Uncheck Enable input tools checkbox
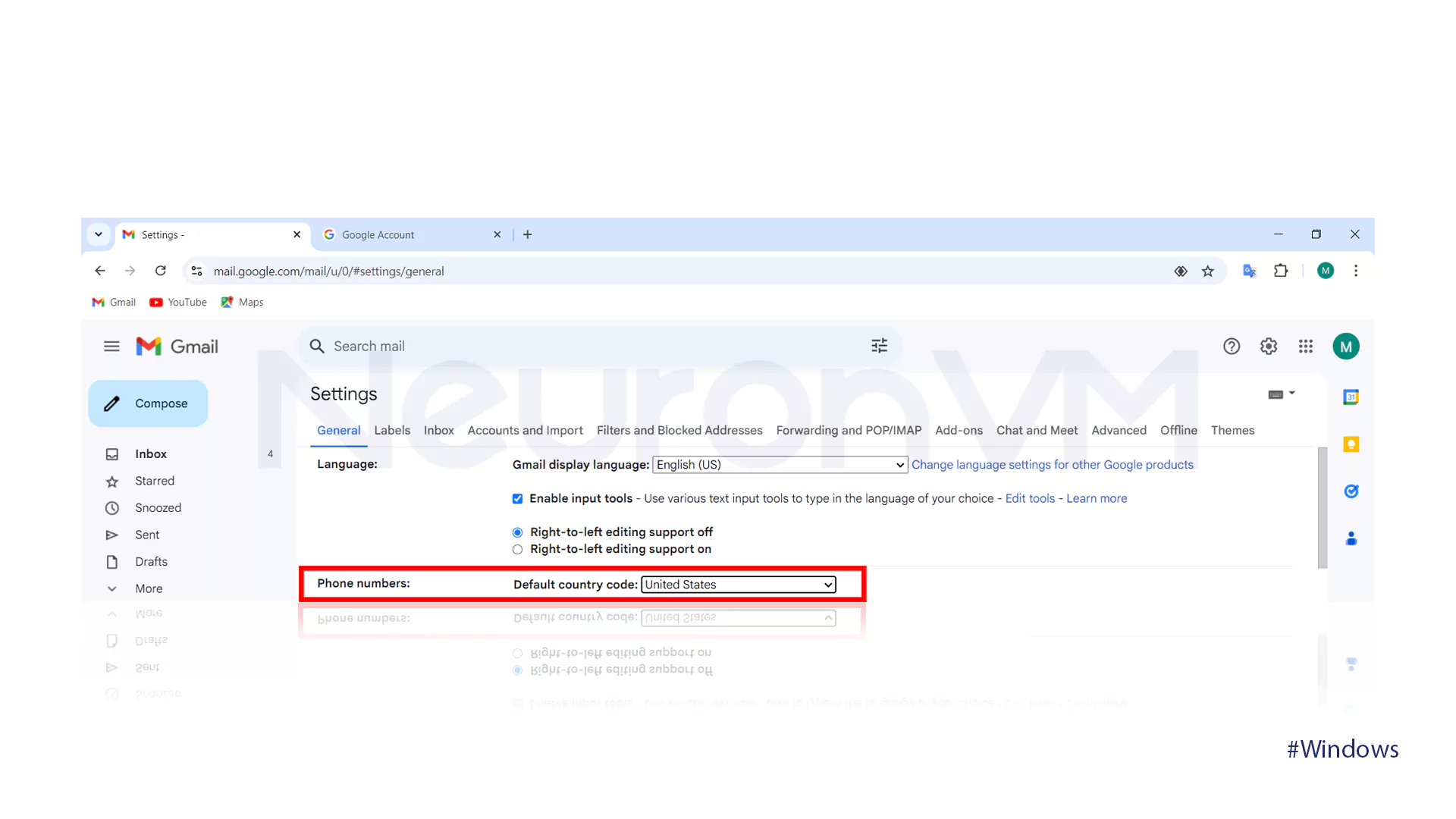 517,498
